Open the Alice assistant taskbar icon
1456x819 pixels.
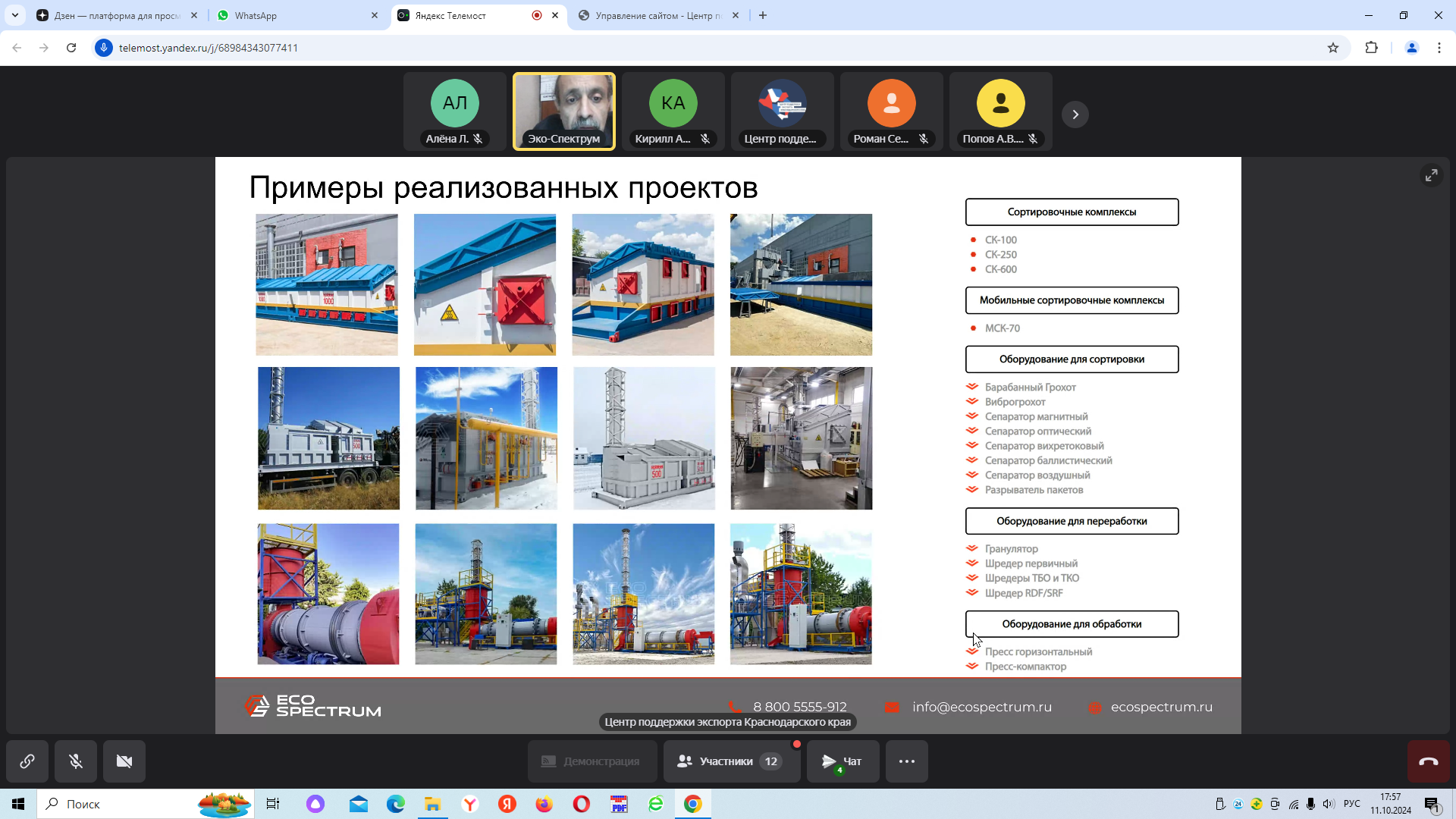(x=315, y=804)
